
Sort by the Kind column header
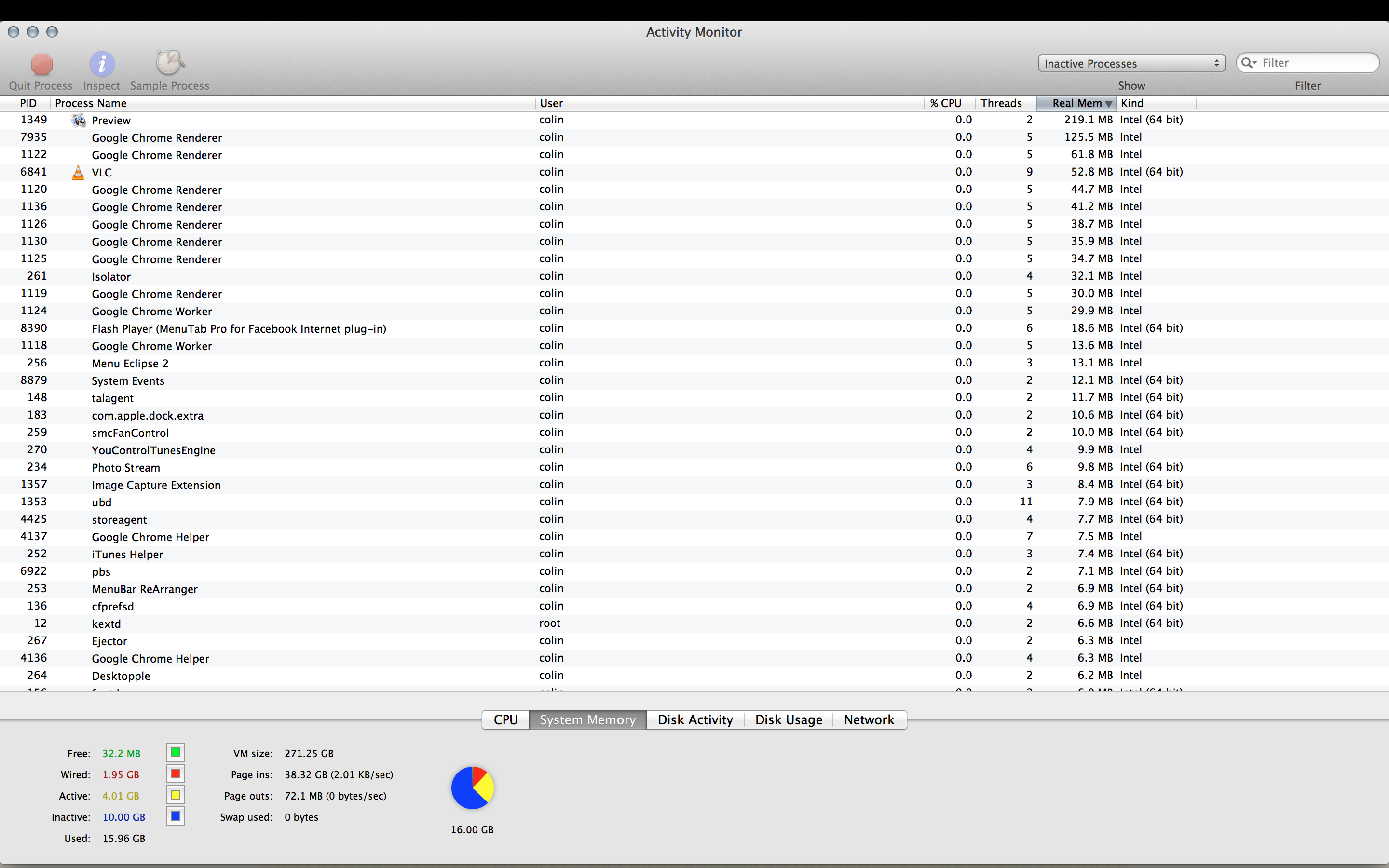[1156, 103]
